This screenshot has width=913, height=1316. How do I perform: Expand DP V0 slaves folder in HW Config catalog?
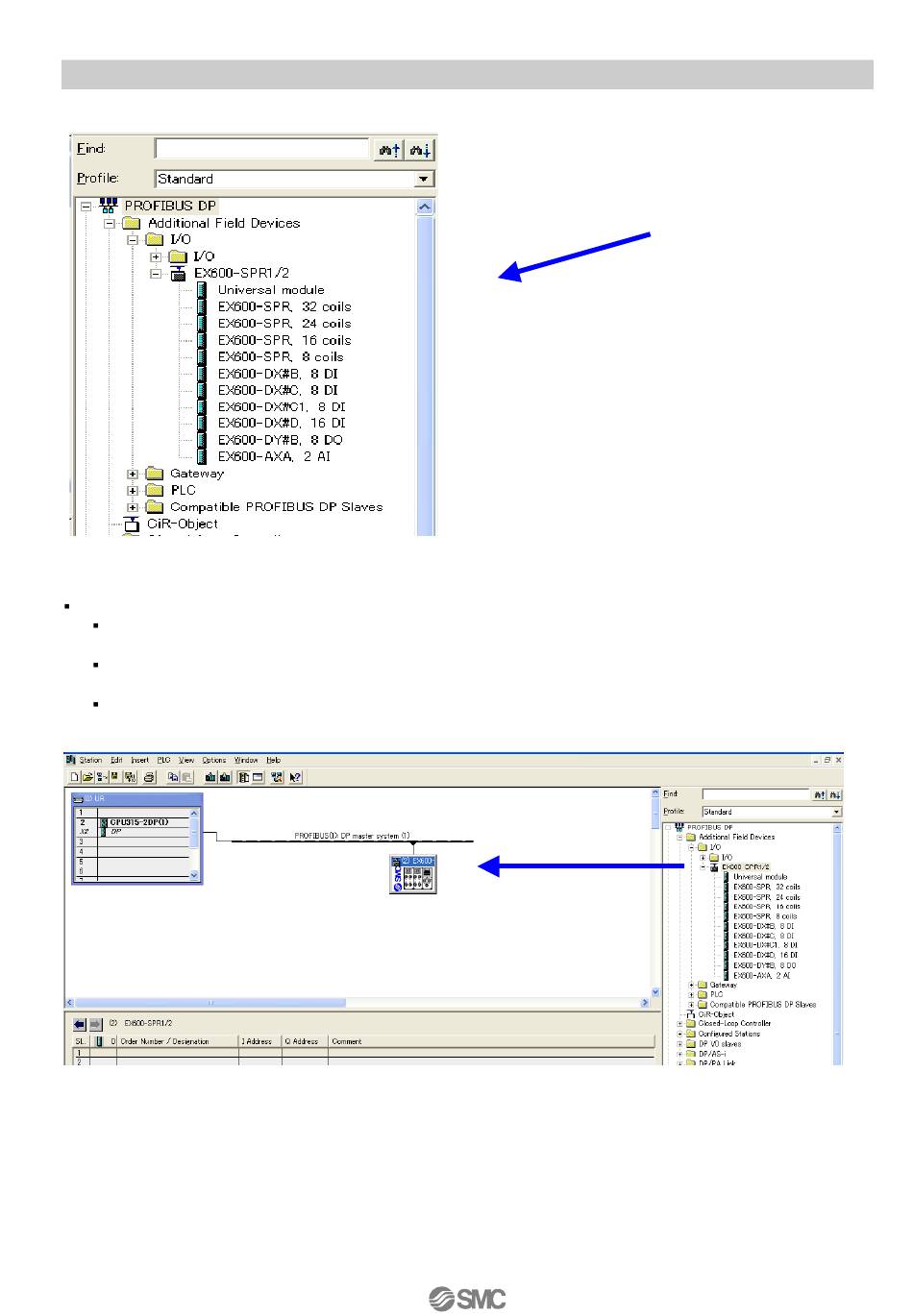tap(679, 1043)
